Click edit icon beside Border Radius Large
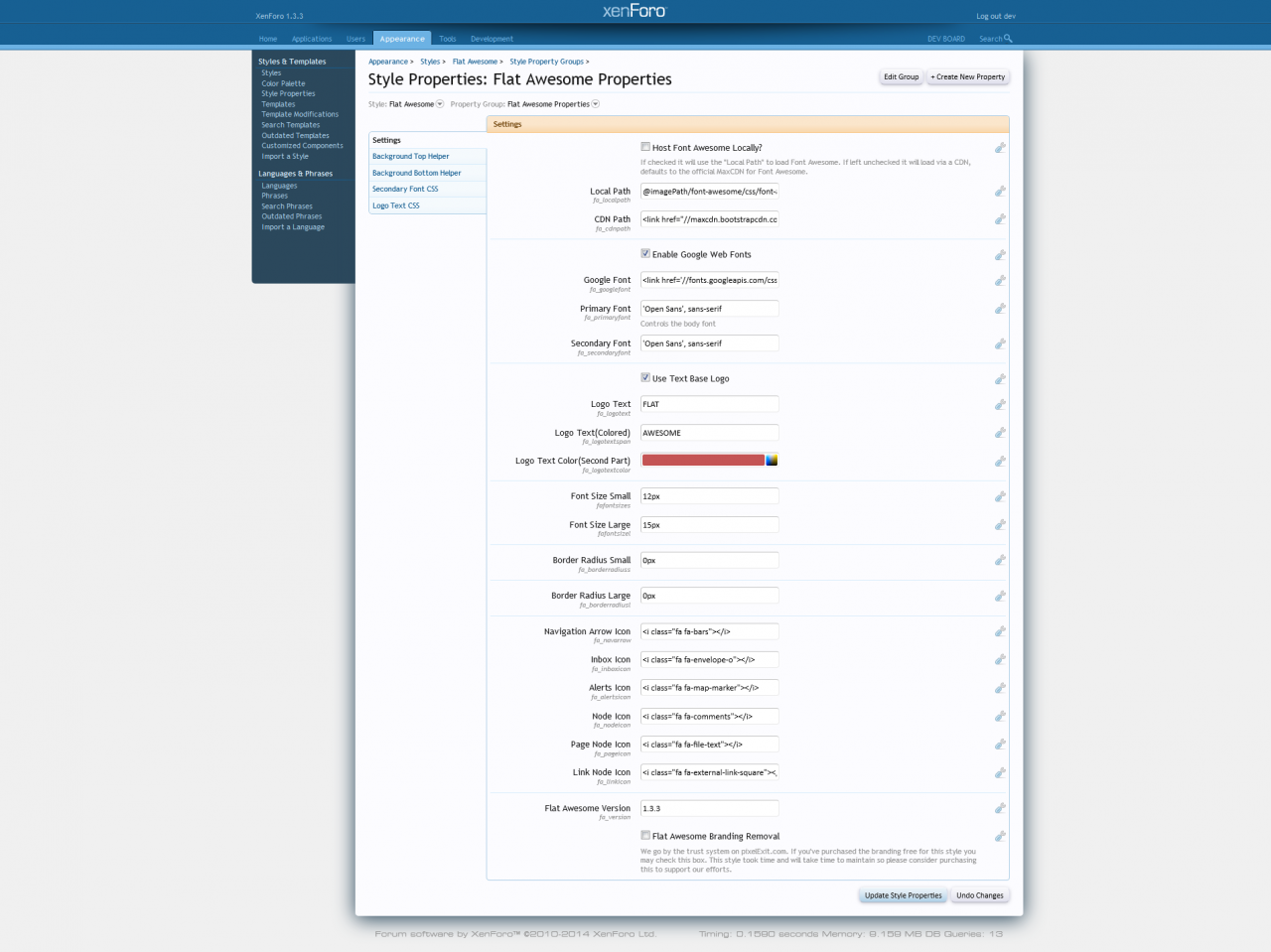The height and width of the screenshot is (952, 1271). (x=1000, y=597)
